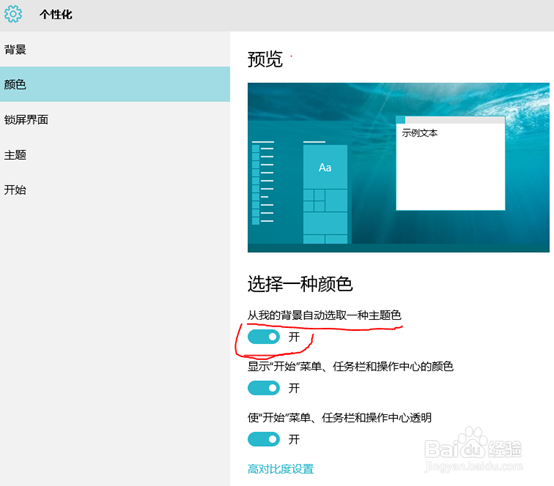The width and height of the screenshot is (554, 486).
Task: Click the settings gear icon
Action: [x=13, y=14]
